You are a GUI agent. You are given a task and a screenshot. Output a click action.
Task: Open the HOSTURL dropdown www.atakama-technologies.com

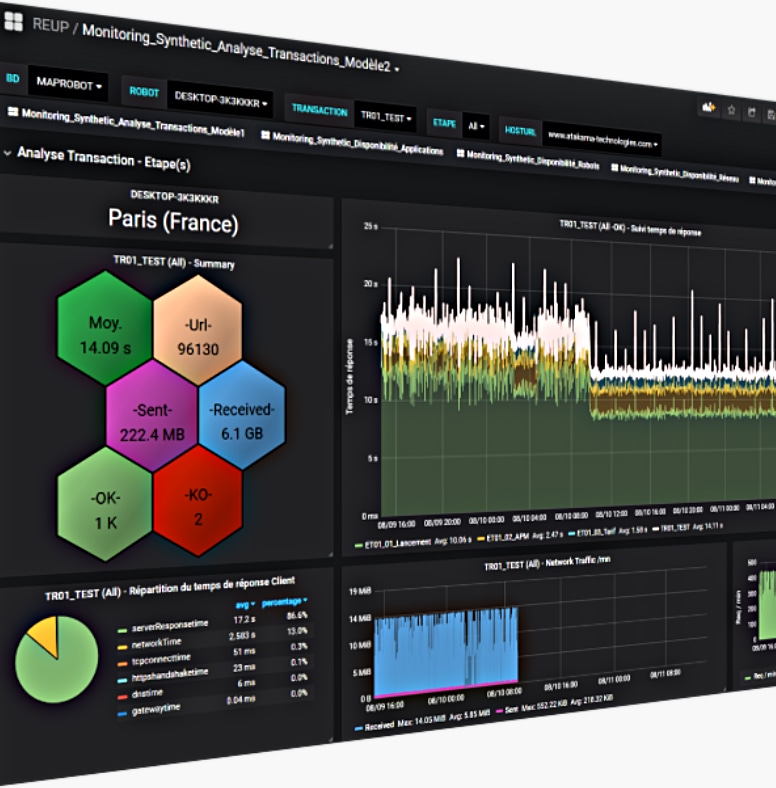click(x=602, y=139)
